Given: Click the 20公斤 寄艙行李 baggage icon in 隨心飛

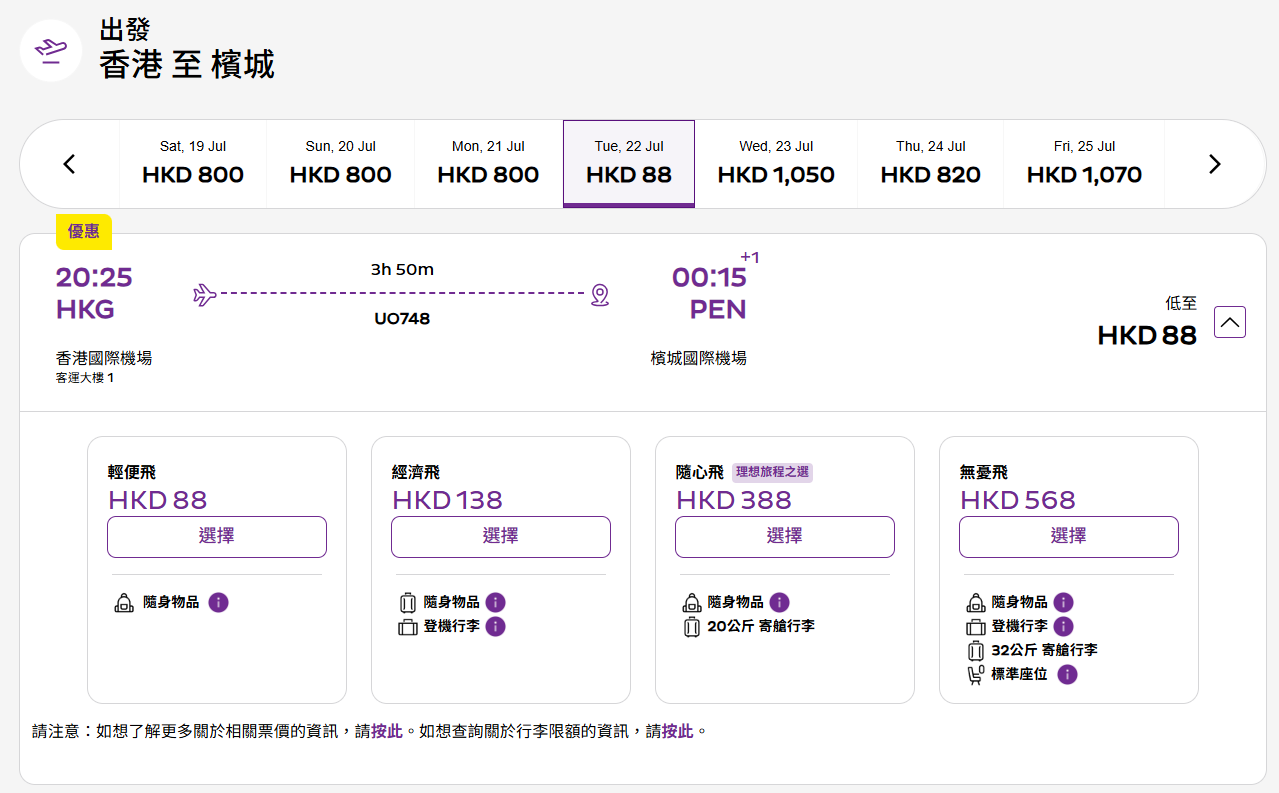Looking at the screenshot, I should (692, 626).
